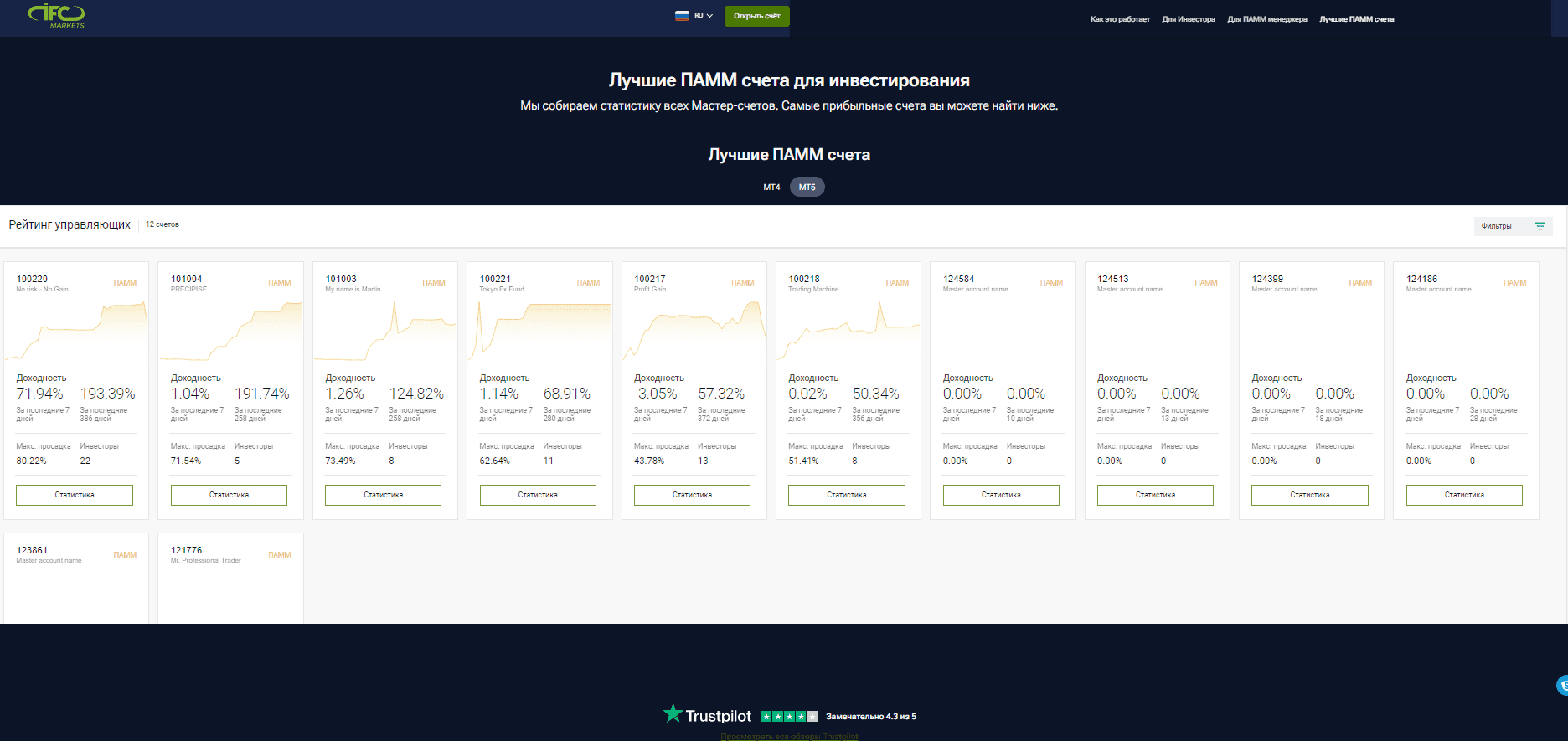This screenshot has height=741, width=1568.
Task: Click the green filter icon
Action: pyautogui.click(x=1540, y=226)
